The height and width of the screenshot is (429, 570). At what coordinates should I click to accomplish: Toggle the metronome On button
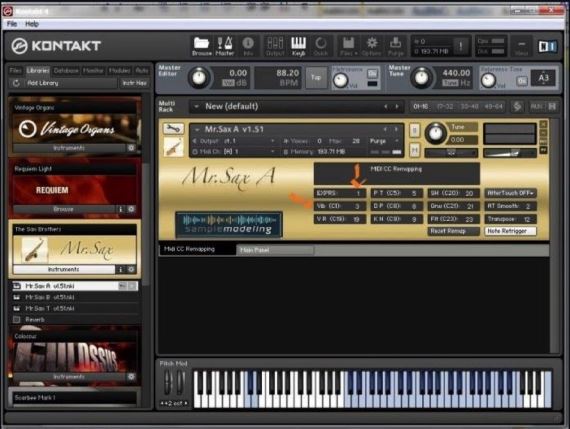372,73
